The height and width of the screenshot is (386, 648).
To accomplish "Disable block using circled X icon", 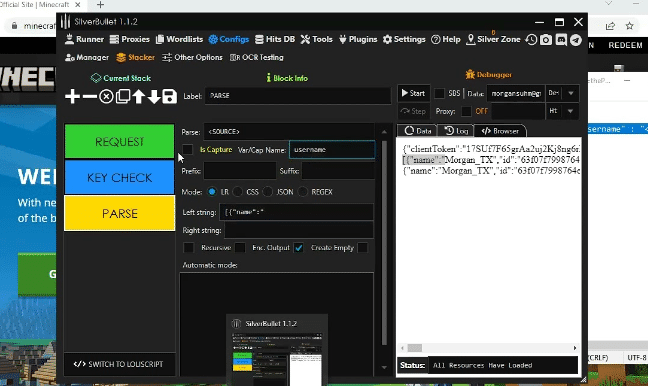I will pos(106,97).
